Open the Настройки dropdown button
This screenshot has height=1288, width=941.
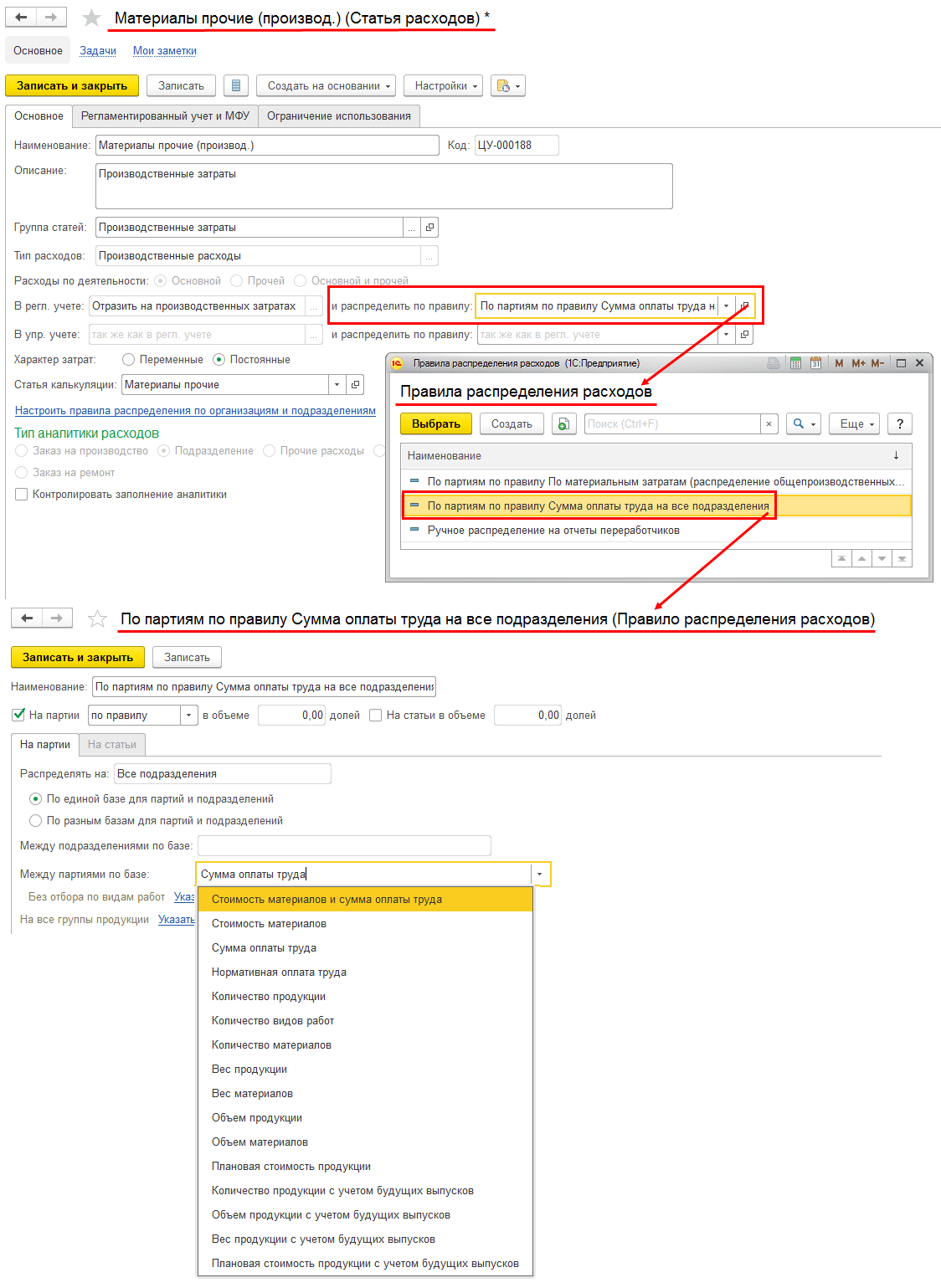442,86
